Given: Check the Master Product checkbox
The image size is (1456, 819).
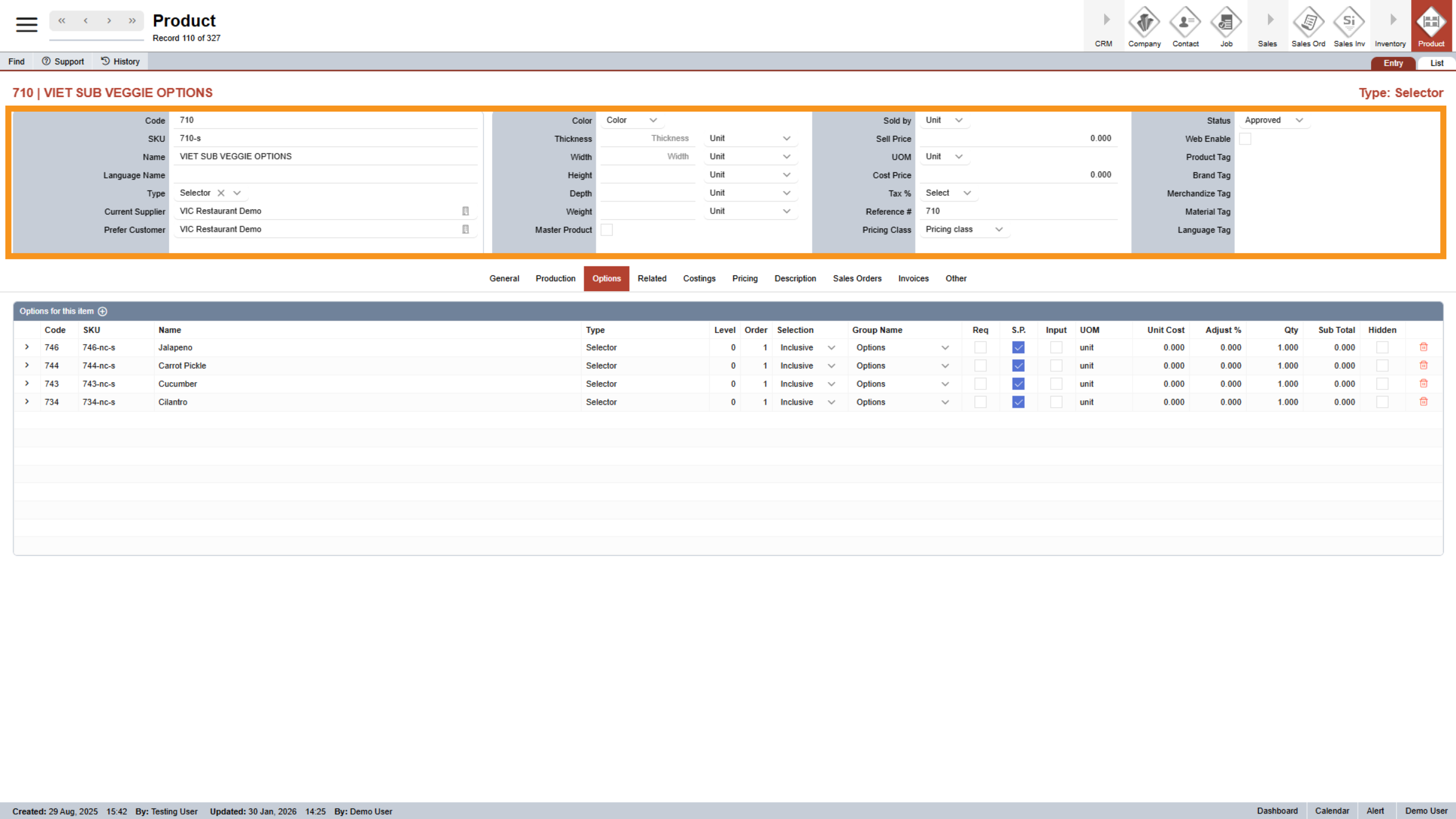Looking at the screenshot, I should 607,229.
